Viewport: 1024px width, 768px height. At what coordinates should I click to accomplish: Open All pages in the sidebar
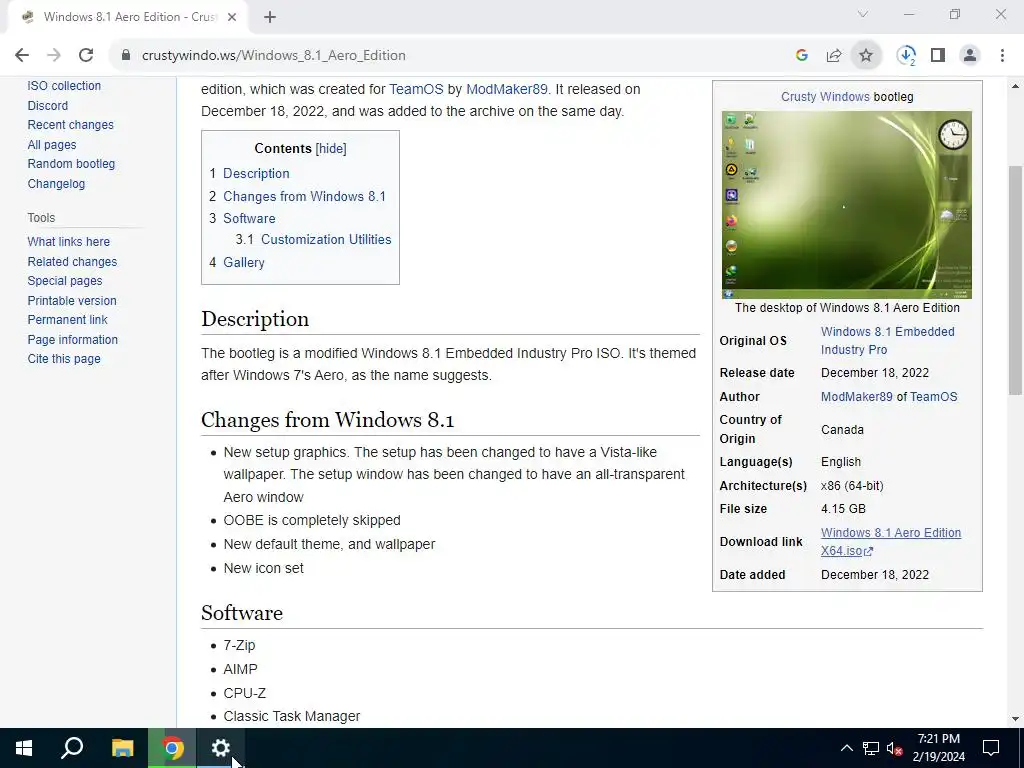[x=52, y=145]
